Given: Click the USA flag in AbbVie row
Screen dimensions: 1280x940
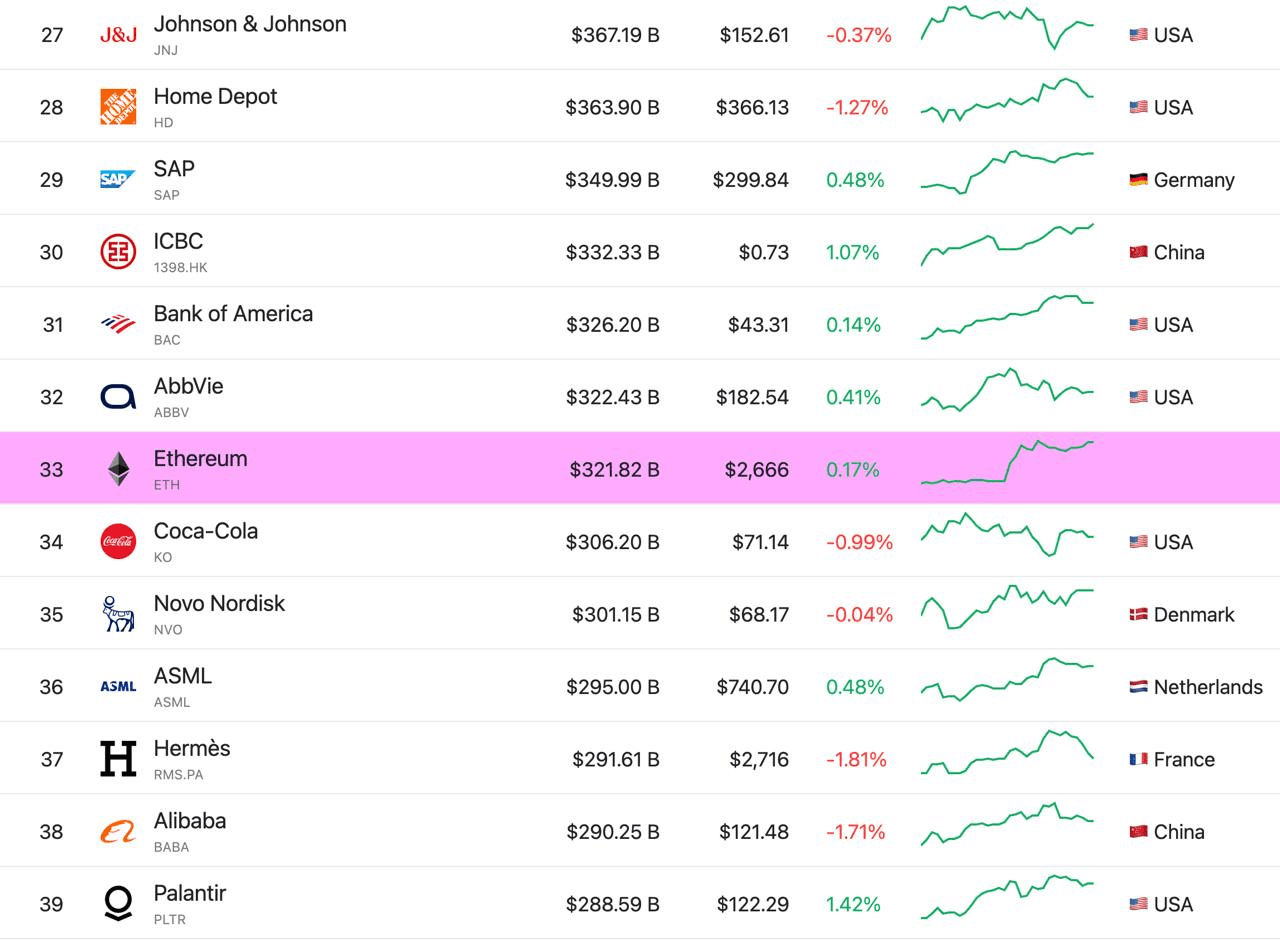Looking at the screenshot, I should coord(1138,397).
